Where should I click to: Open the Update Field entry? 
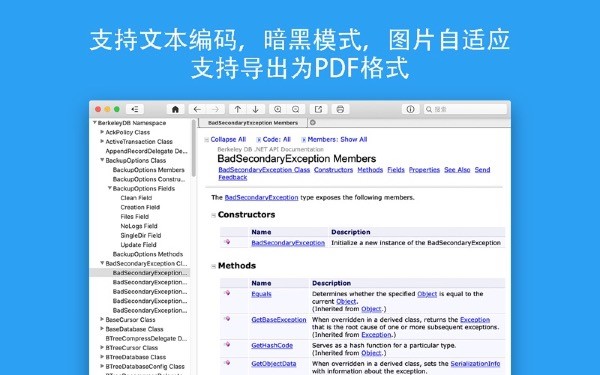139,245
